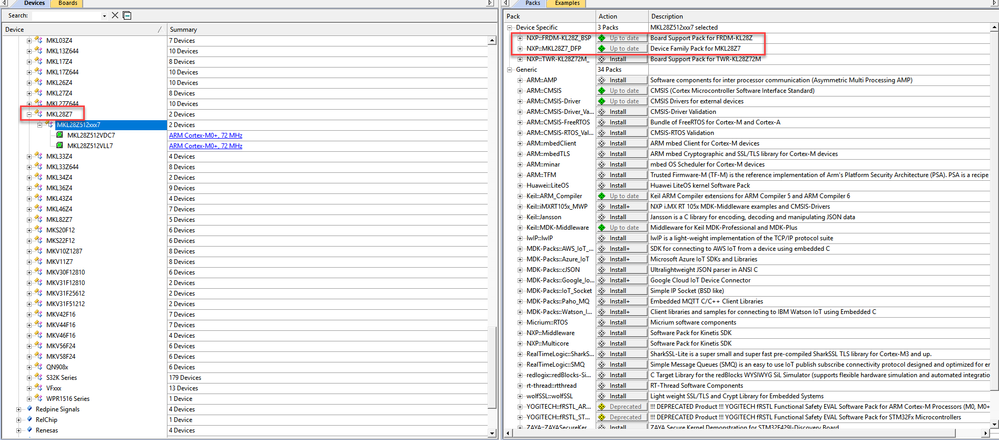Click the MKL03Z4 family icon
The width and height of the screenshot is (999, 440).
point(38,41)
